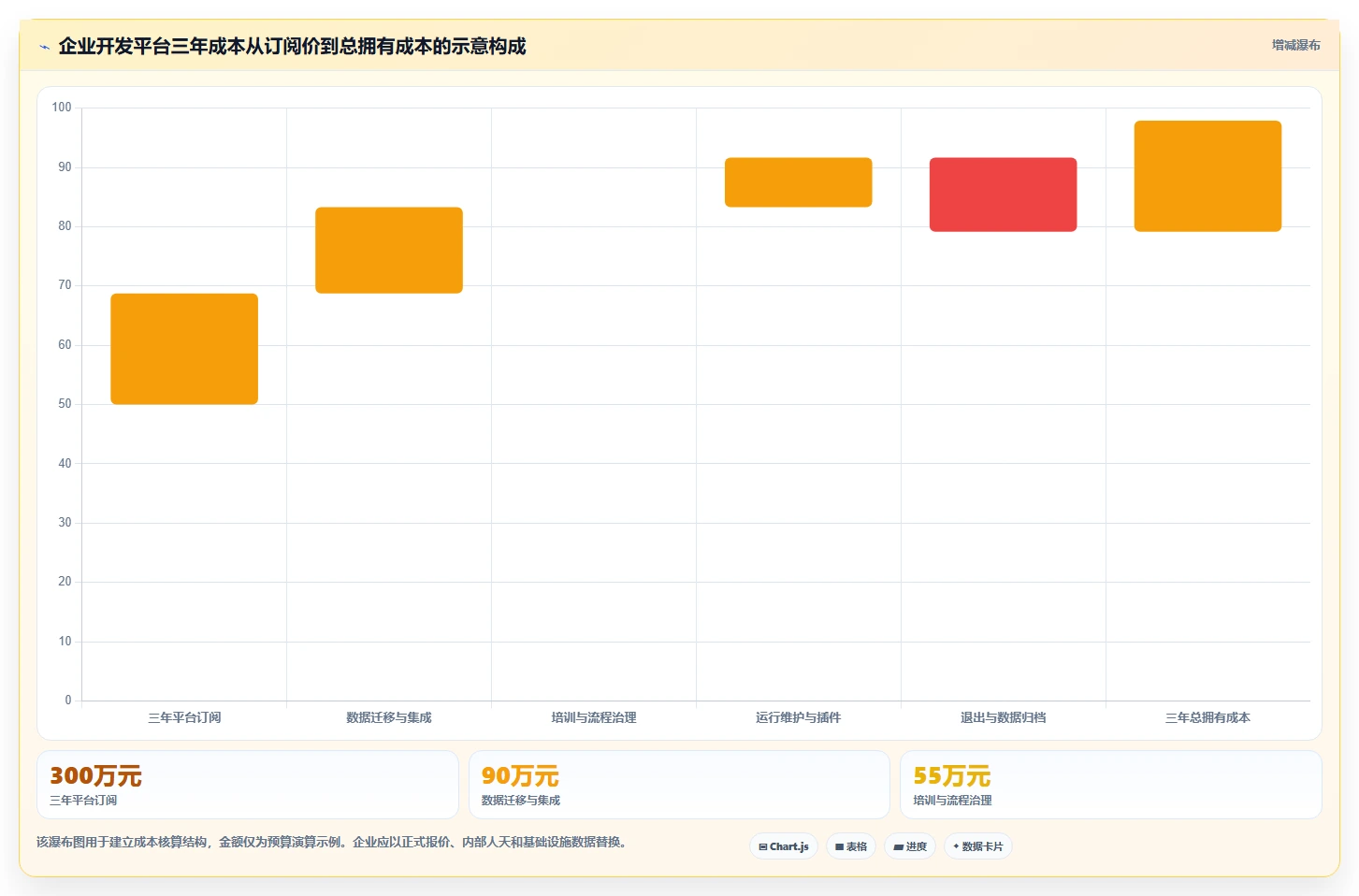1359x896 pixels.
Task: Click x-axis label 三年平台订阅
Action: (x=184, y=717)
